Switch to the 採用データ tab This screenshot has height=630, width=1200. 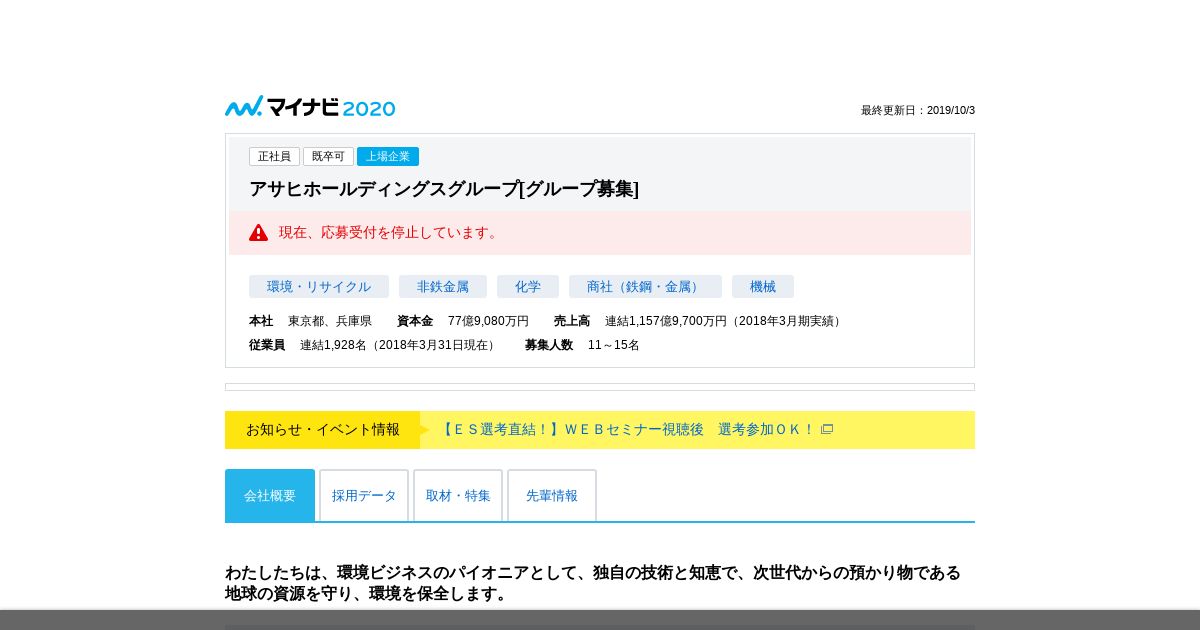click(364, 495)
